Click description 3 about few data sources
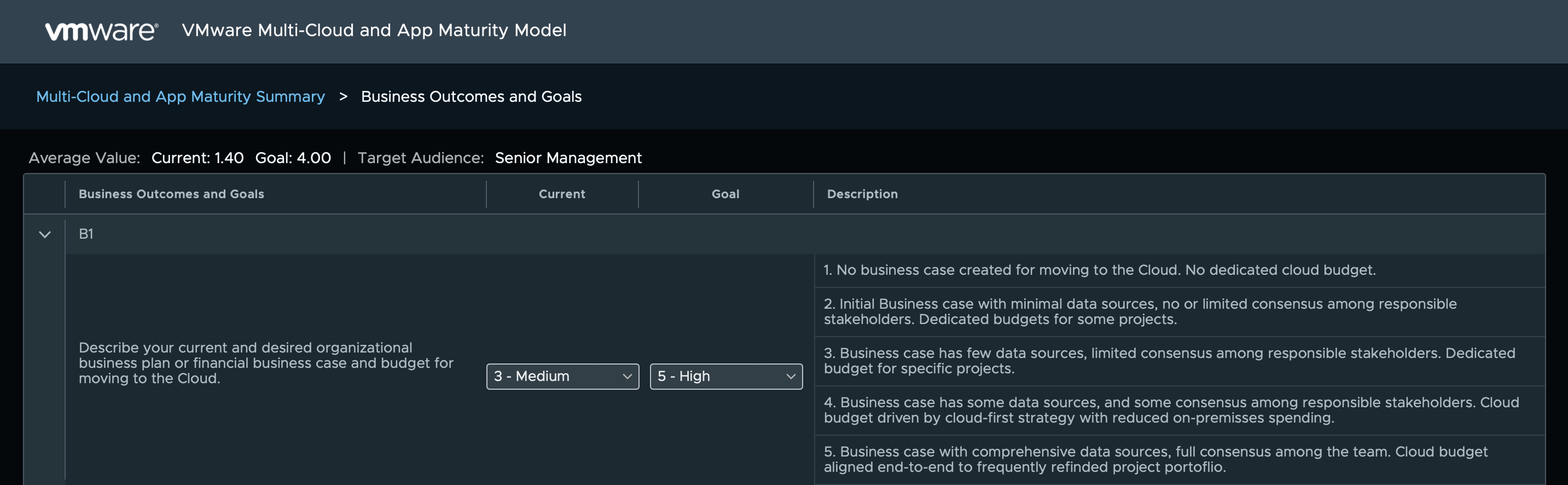Image resolution: width=1568 pixels, height=485 pixels. coord(1169,361)
